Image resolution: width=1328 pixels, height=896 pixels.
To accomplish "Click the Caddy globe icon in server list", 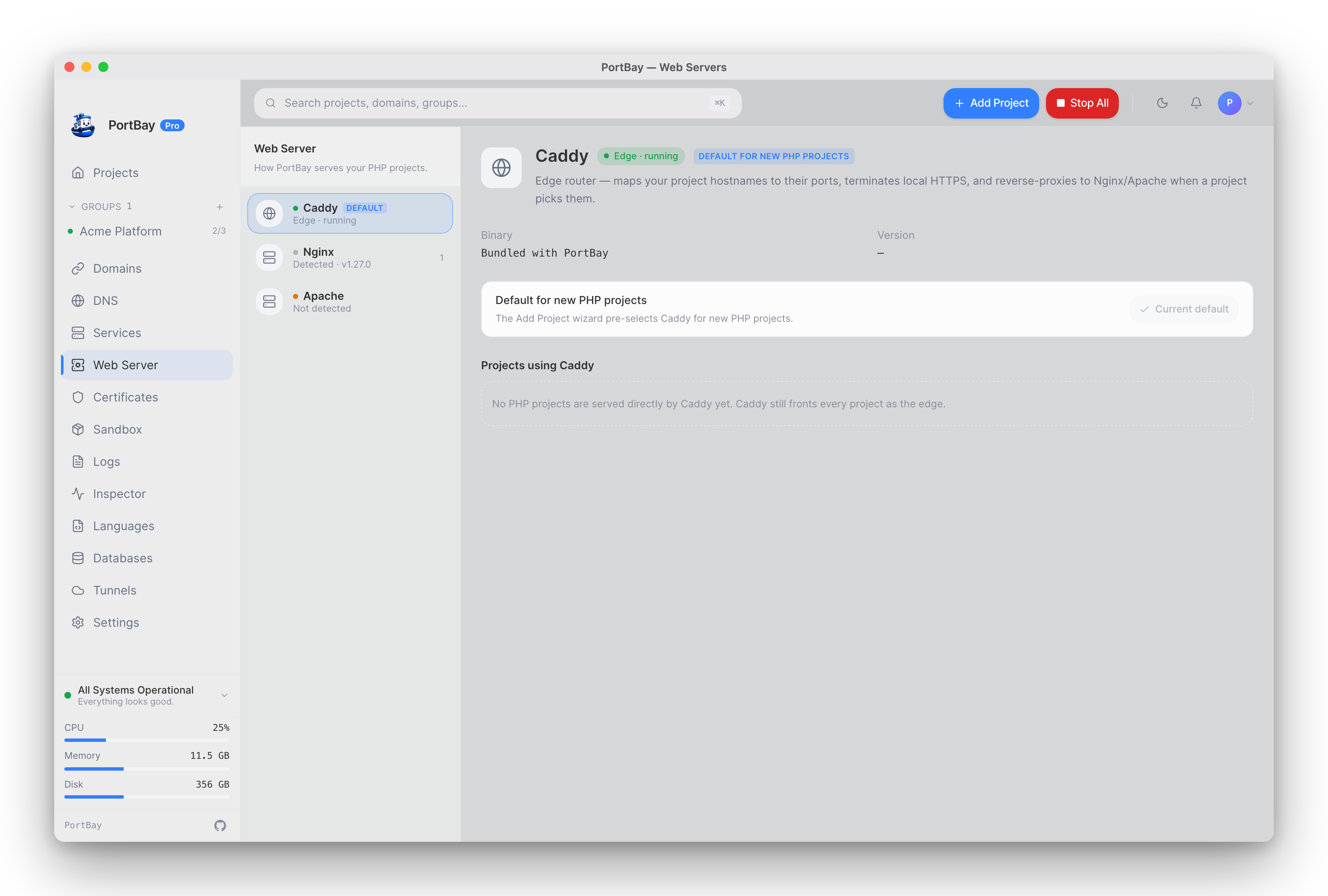I will pos(269,213).
